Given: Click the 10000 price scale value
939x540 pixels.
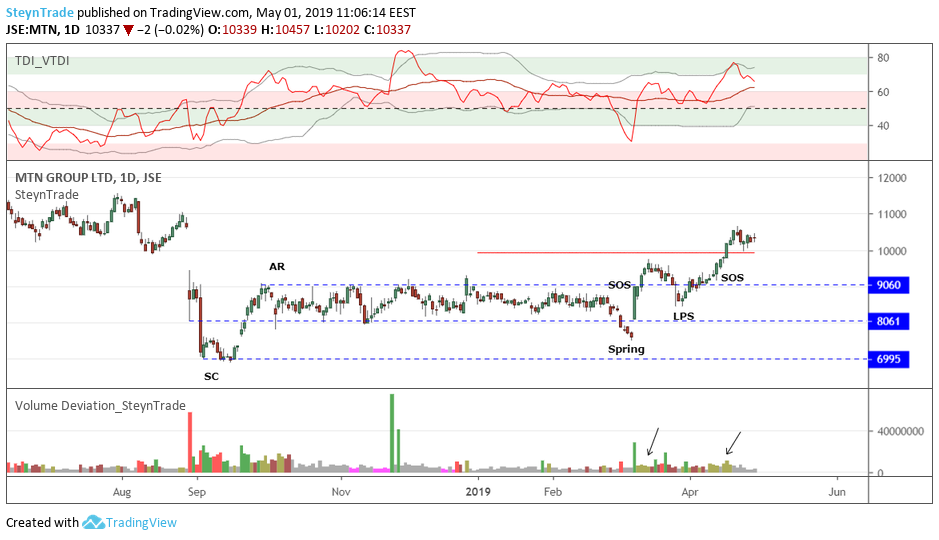Looking at the screenshot, I should 892,251.
